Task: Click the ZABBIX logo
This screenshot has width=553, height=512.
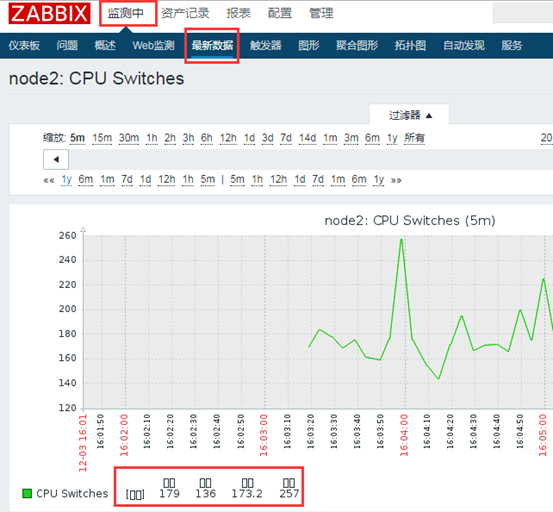Action: coord(49,13)
